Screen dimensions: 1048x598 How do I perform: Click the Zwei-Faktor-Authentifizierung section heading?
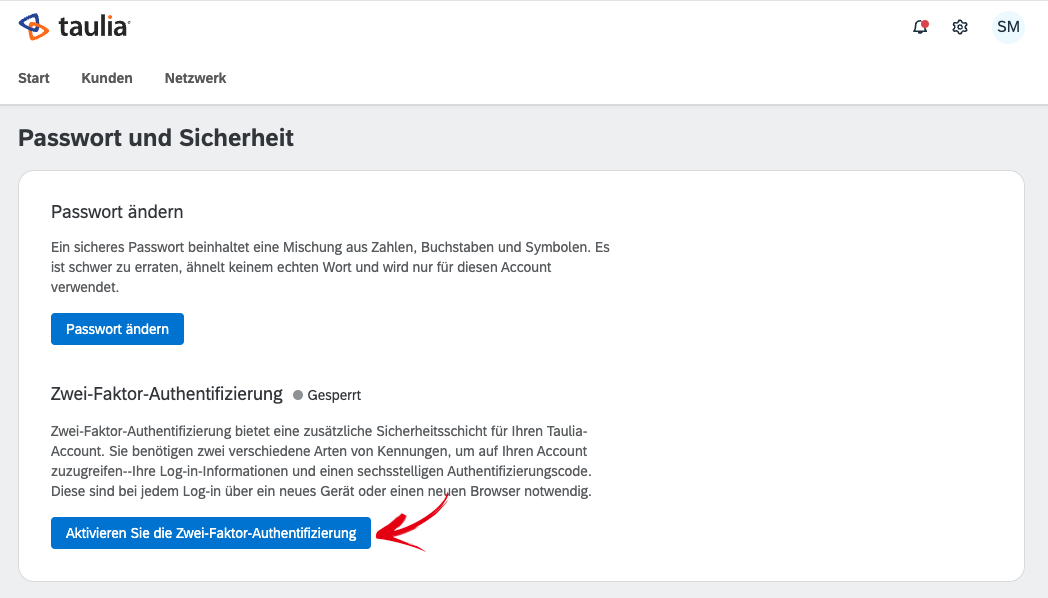pos(166,394)
